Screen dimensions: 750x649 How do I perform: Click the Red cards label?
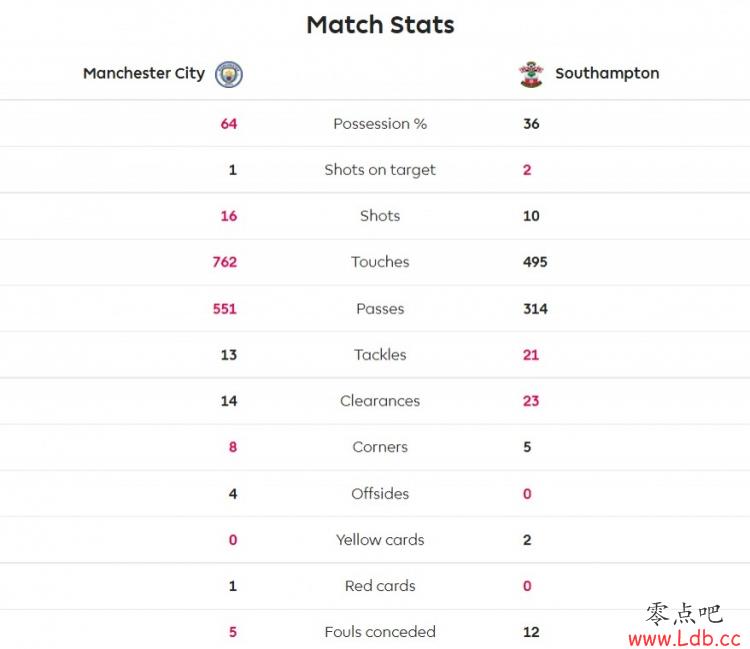[x=380, y=586]
